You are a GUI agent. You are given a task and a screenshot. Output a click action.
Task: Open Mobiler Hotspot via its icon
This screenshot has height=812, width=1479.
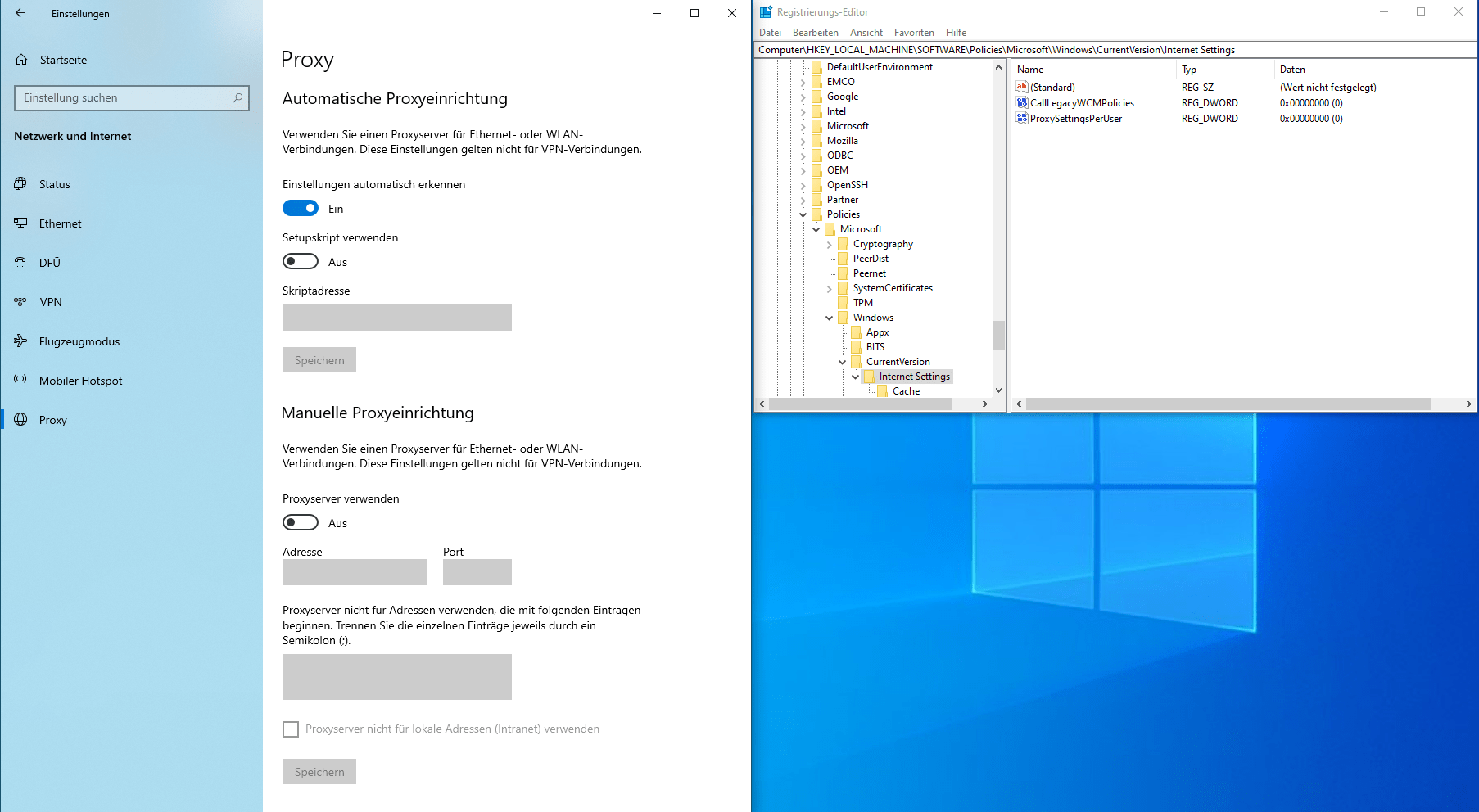click(x=21, y=381)
